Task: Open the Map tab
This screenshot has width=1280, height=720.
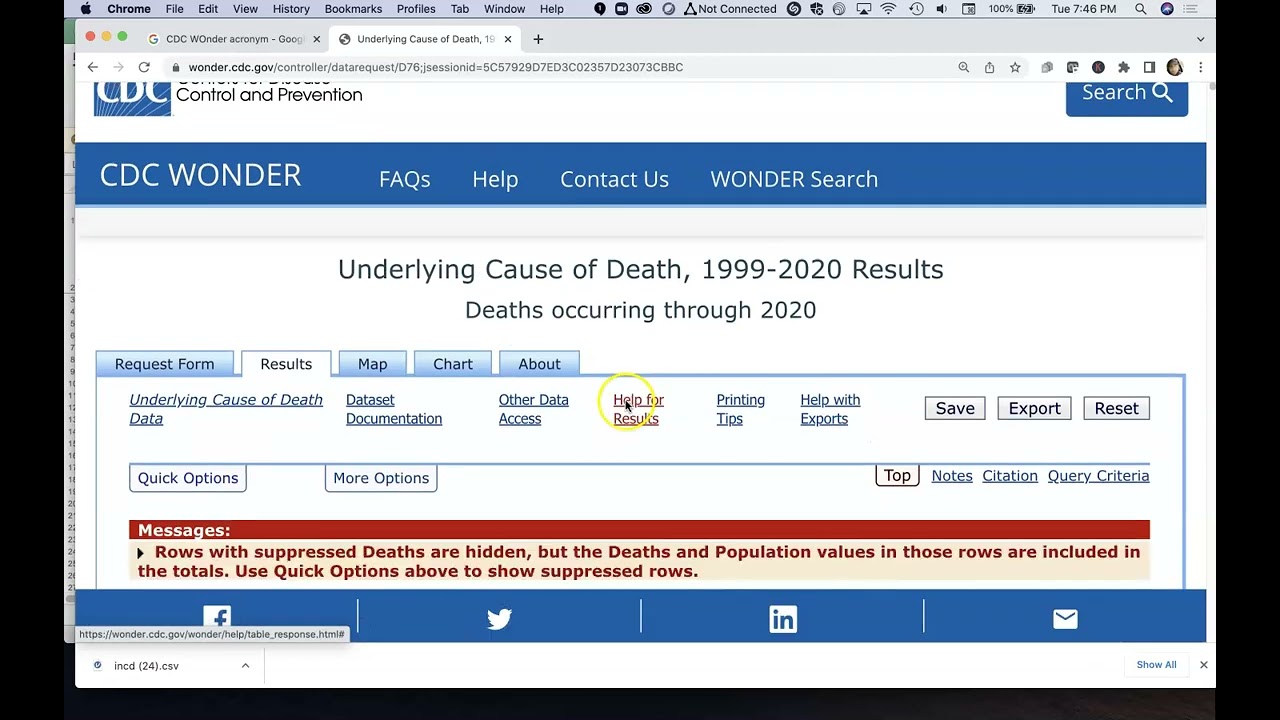Action: (372, 364)
